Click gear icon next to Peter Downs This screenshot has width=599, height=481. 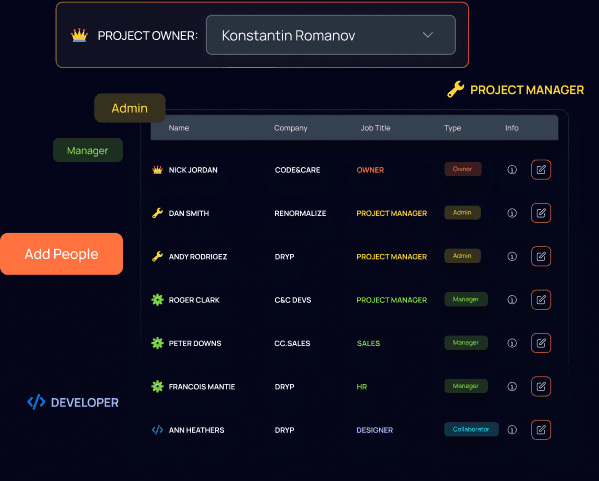[x=157, y=343]
